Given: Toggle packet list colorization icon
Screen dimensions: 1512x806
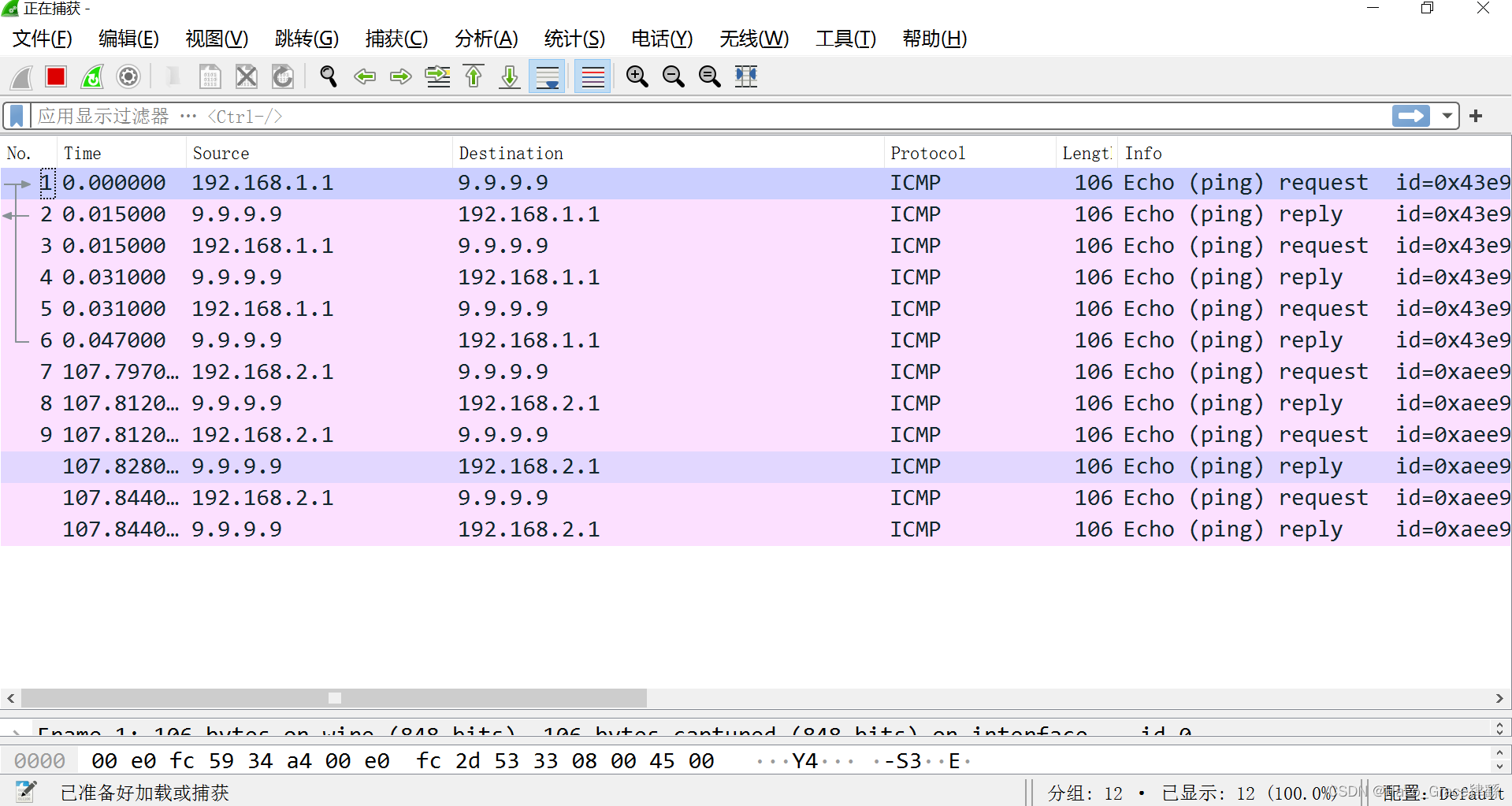Looking at the screenshot, I should click(593, 76).
